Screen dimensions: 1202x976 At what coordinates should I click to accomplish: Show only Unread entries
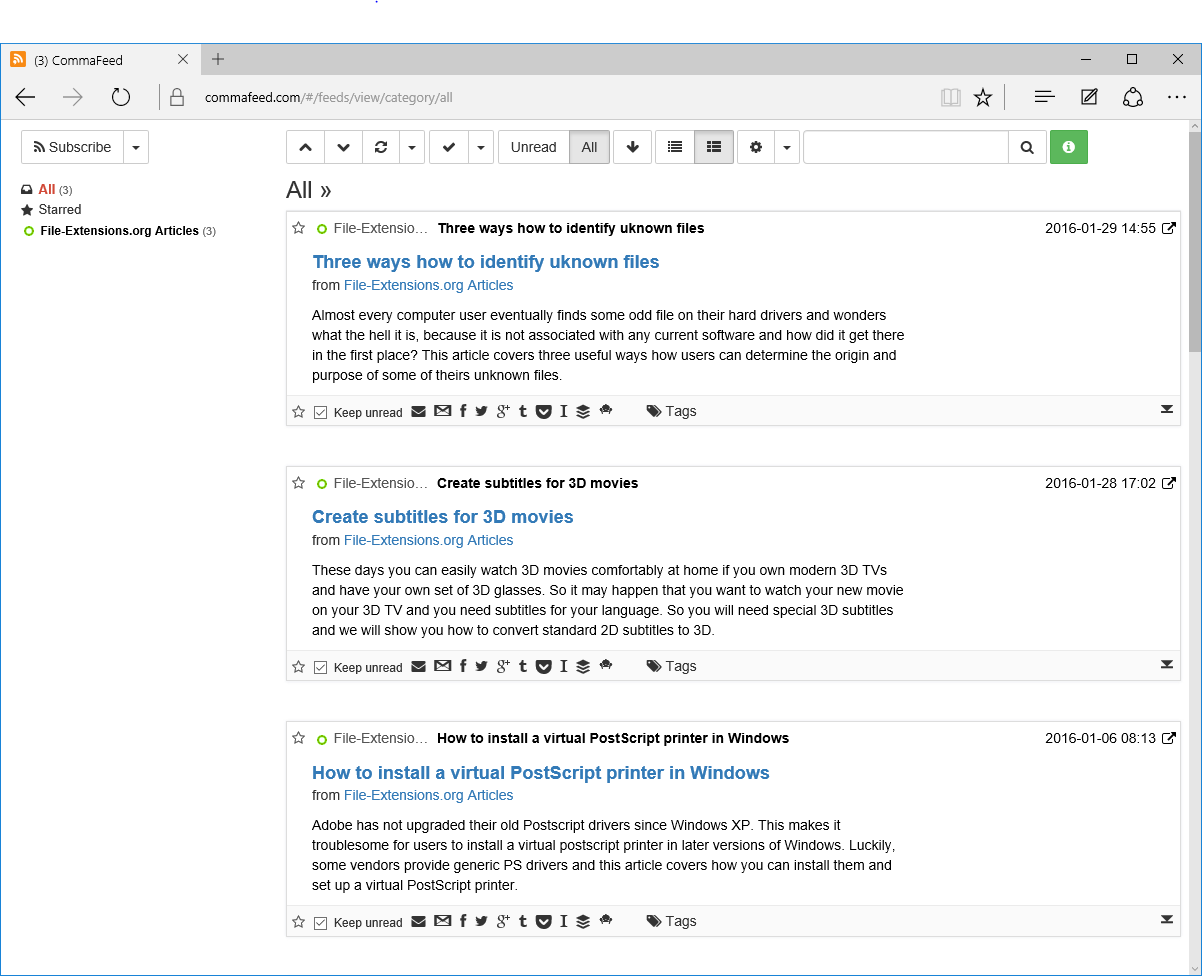tap(533, 147)
